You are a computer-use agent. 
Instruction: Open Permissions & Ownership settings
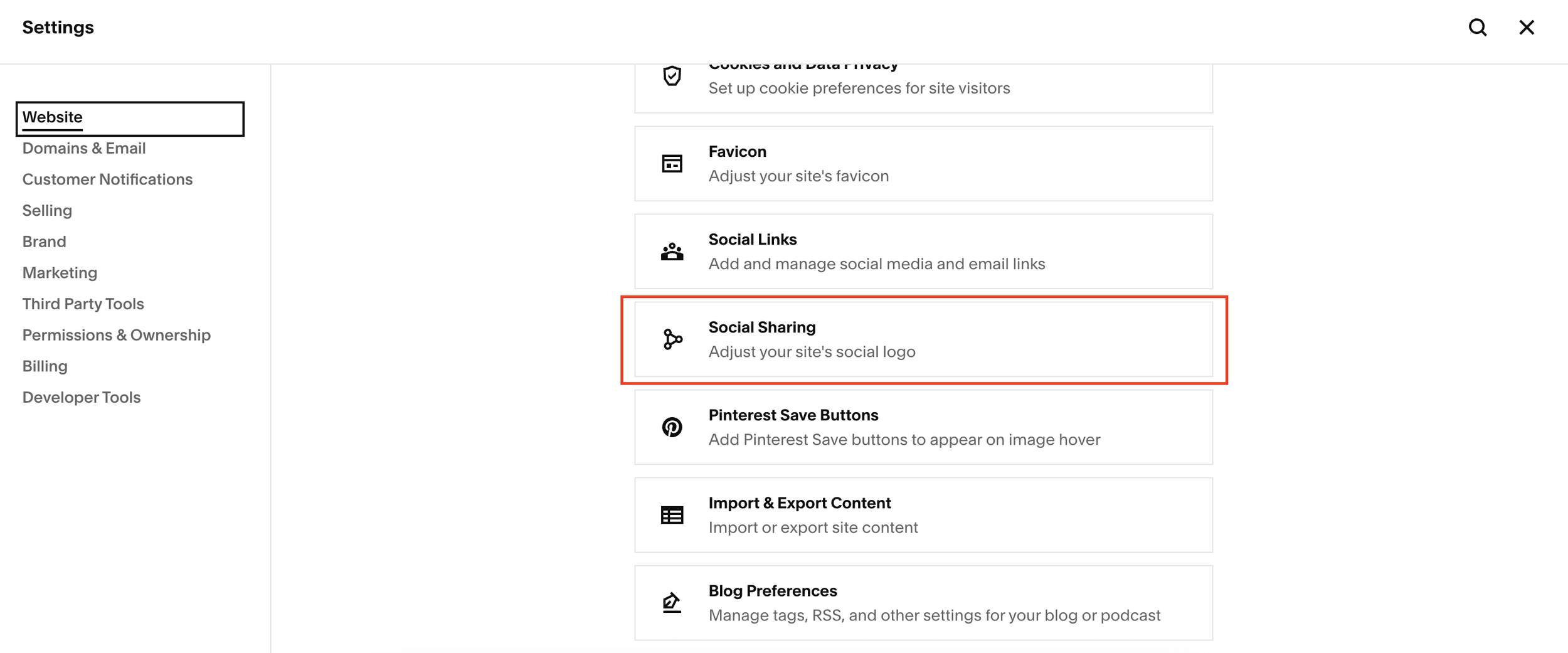coord(116,335)
